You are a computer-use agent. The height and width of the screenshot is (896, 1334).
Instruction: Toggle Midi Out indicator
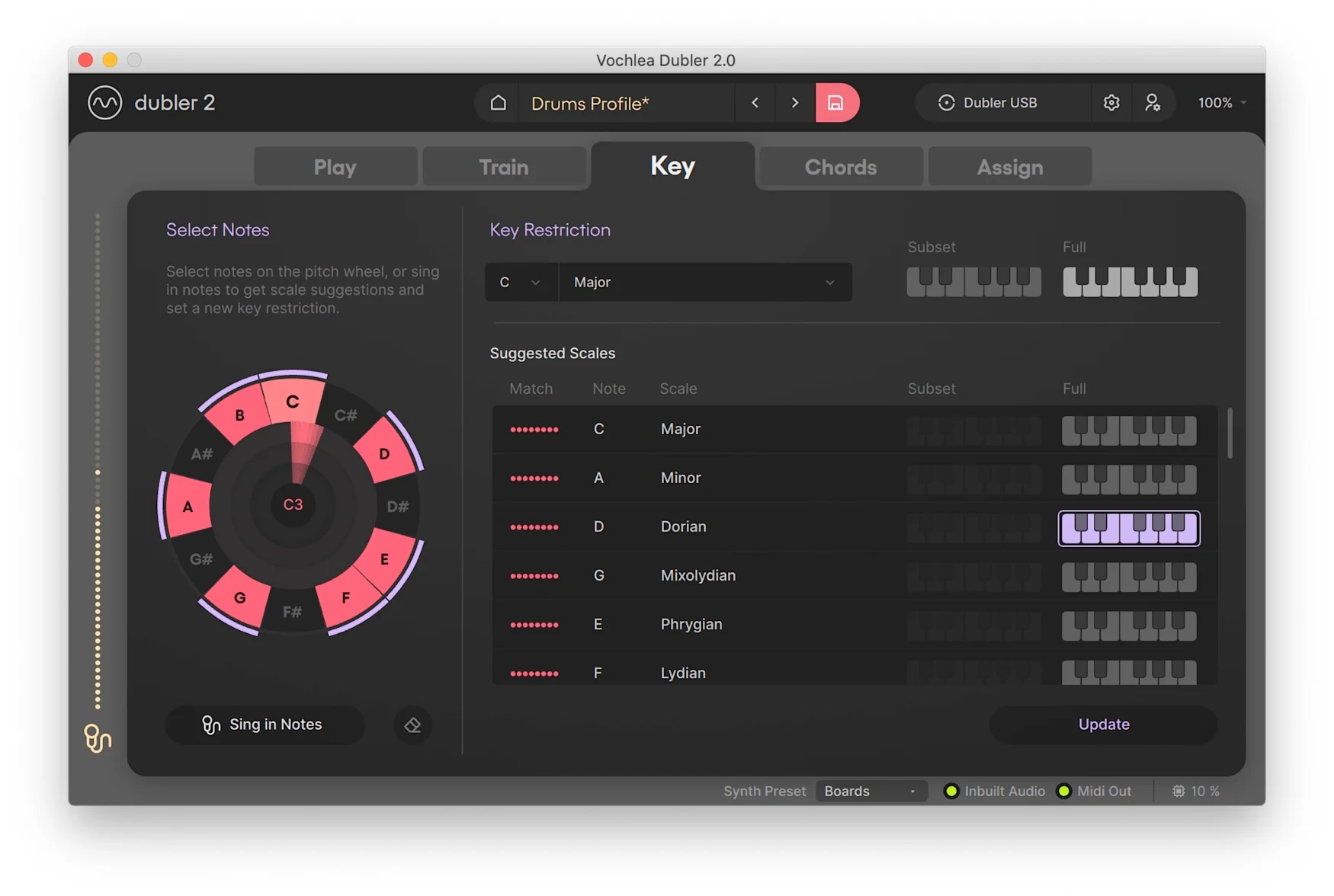point(1064,791)
